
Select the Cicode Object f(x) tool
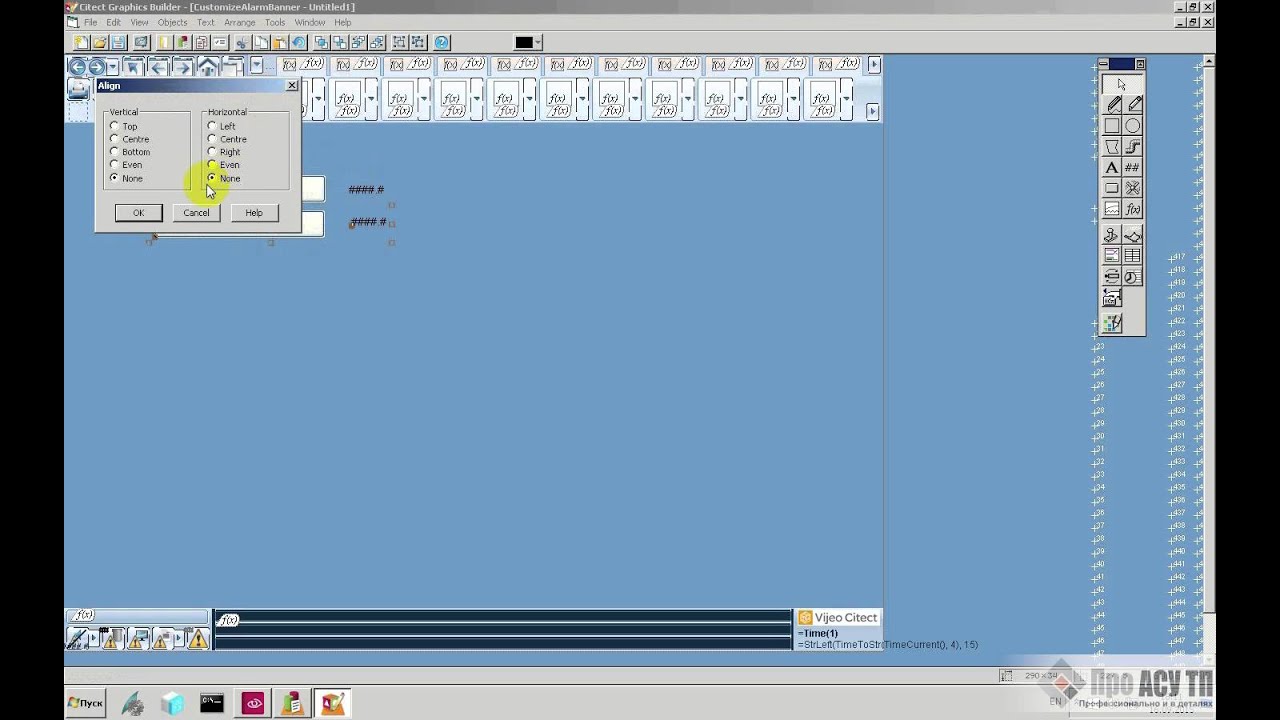(x=1133, y=209)
